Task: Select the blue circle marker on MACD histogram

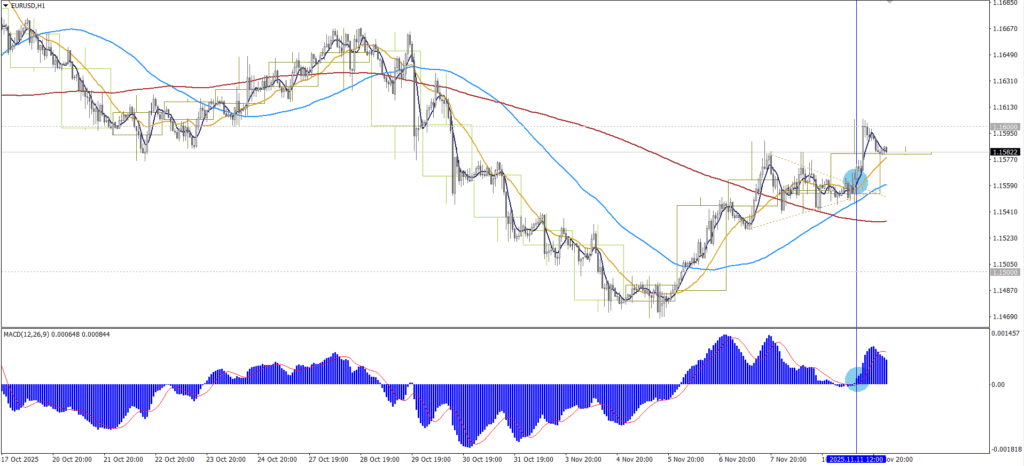Action: point(856,378)
